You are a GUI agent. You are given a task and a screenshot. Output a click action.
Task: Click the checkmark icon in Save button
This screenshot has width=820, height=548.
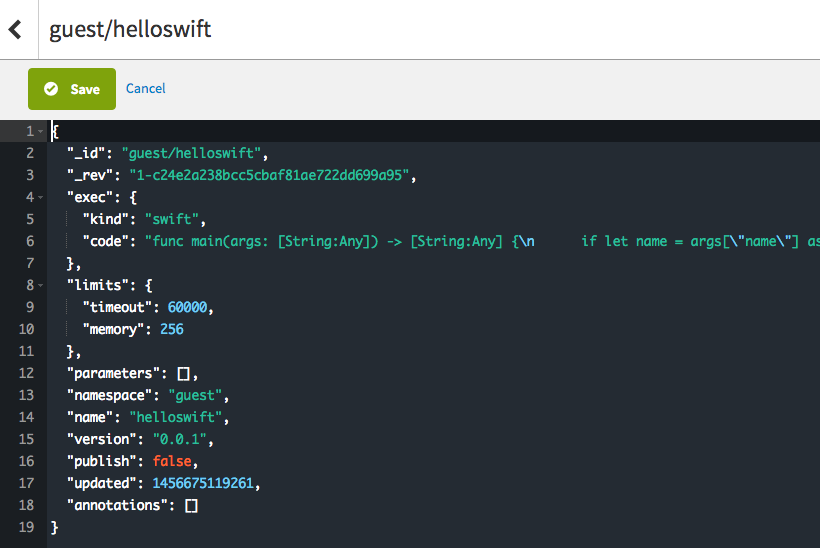click(51, 89)
